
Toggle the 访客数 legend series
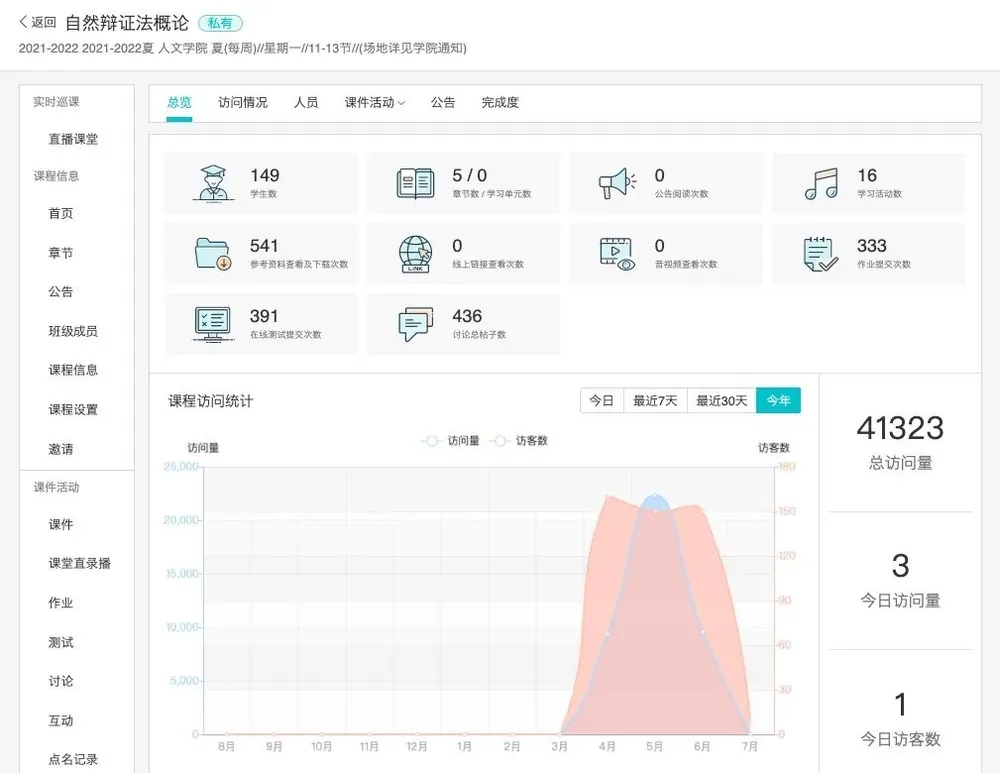[518, 441]
